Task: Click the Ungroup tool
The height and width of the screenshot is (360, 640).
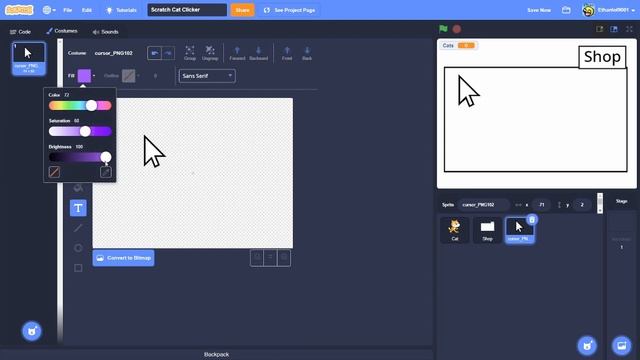Action: [210, 53]
